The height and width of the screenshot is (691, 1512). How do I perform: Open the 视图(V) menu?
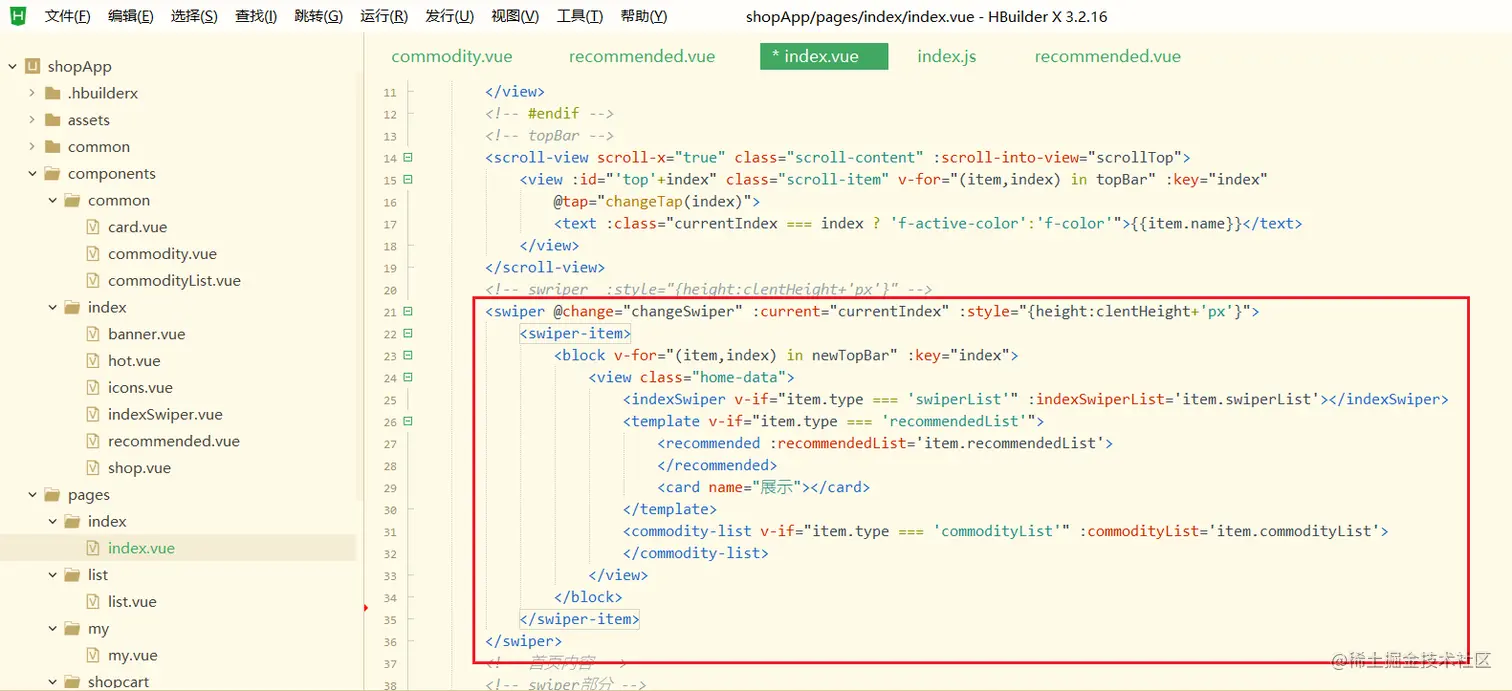pyautogui.click(x=515, y=16)
